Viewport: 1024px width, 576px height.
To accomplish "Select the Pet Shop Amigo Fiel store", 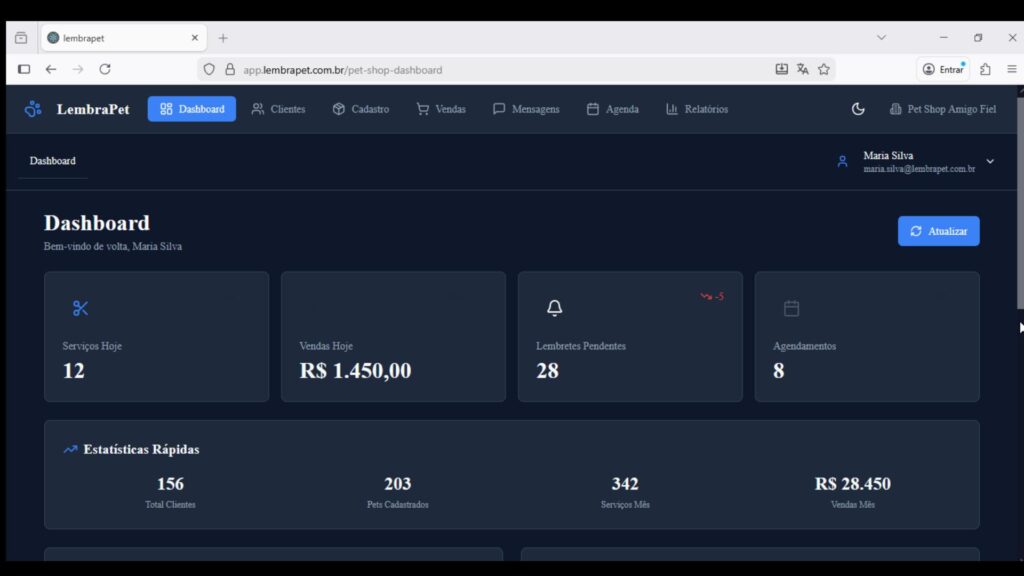I will 943,109.
